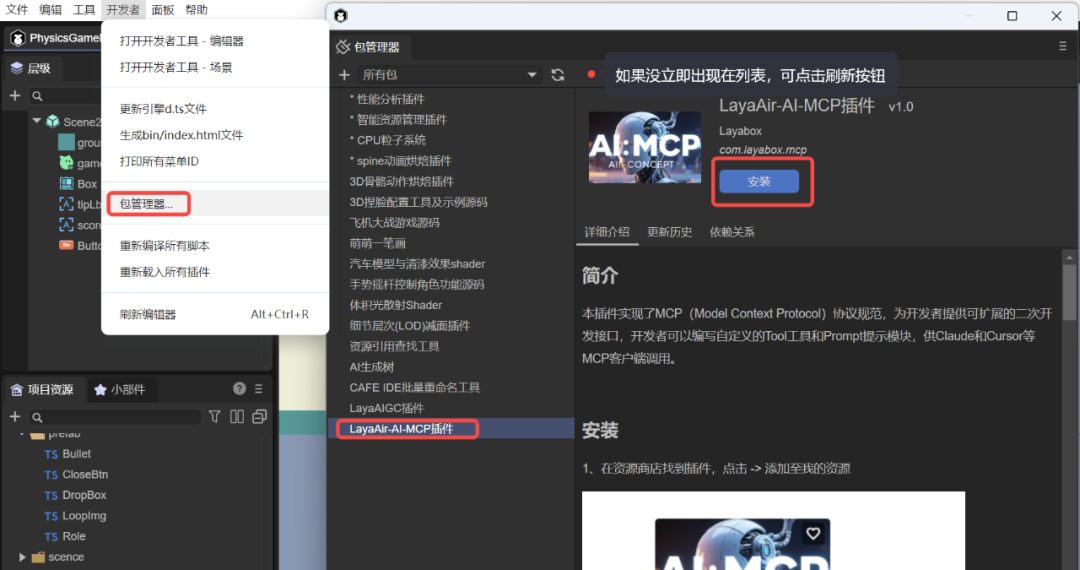Viewport: 1080px width, 570px height.
Task: Open the 文件 menu
Action: [x=17, y=10]
